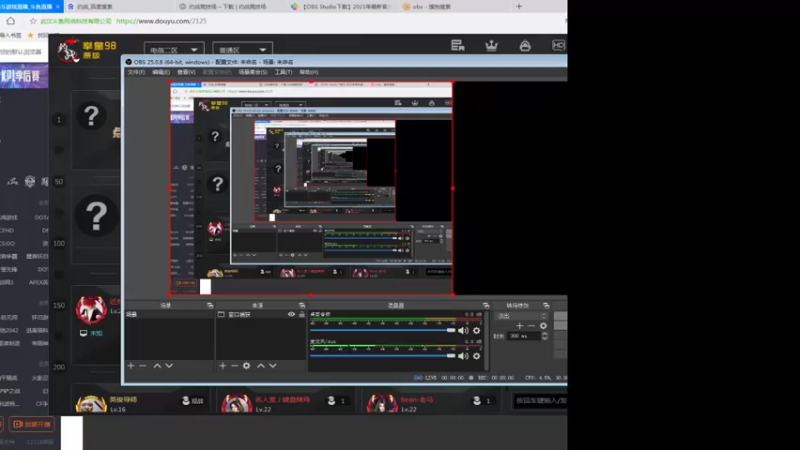Image resolution: width=800 pixels, height=450 pixels.
Task: Click the list icon left of the crown icon
Action: tap(458, 45)
